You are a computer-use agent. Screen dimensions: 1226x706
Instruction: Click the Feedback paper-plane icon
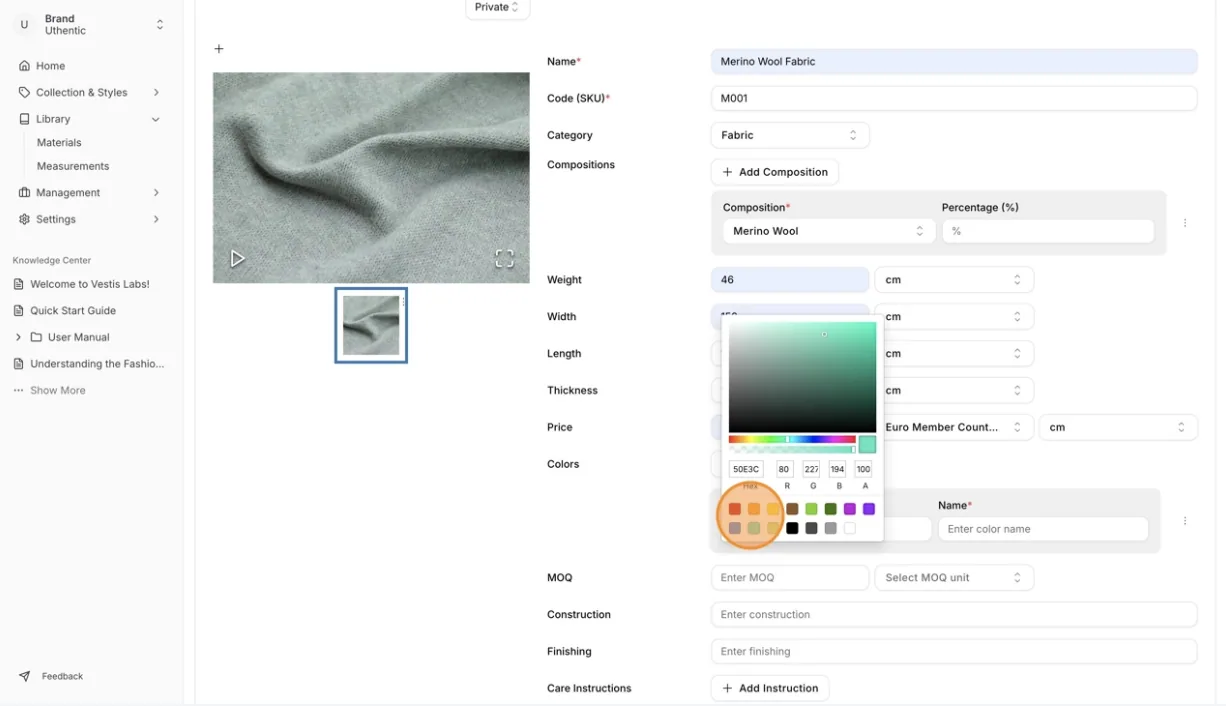(24, 676)
